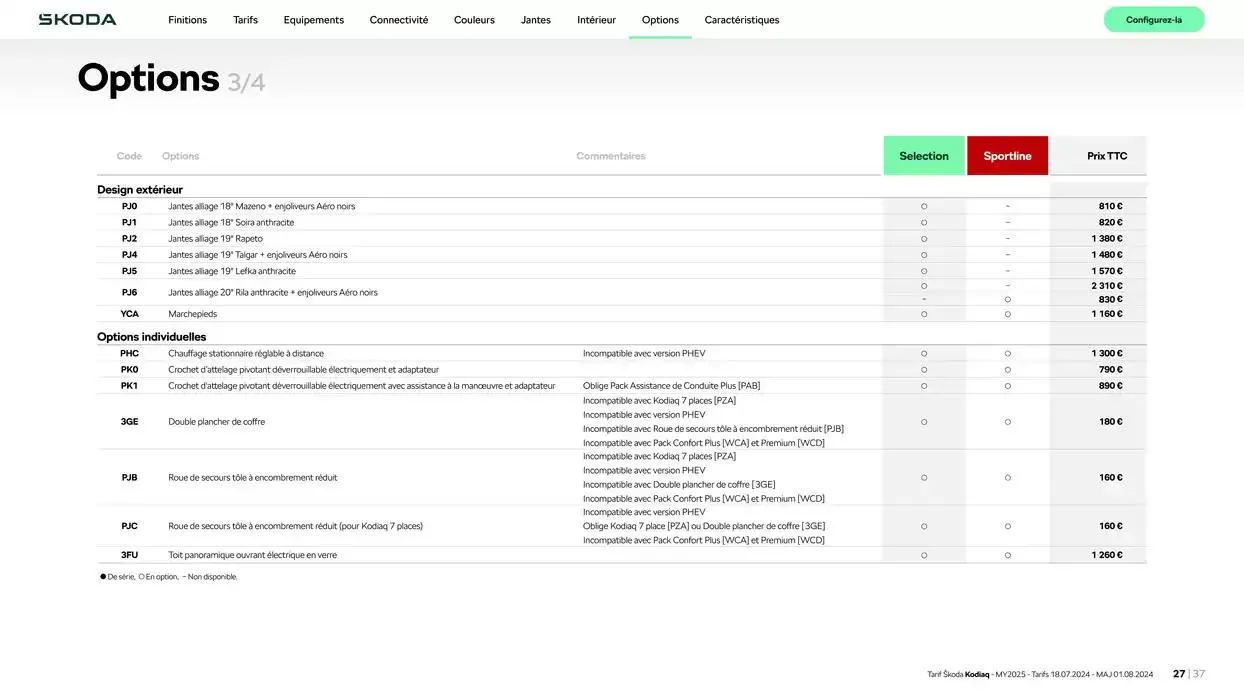Open the Finitions tab
The width and height of the screenshot is (1244, 700).
click(187, 20)
